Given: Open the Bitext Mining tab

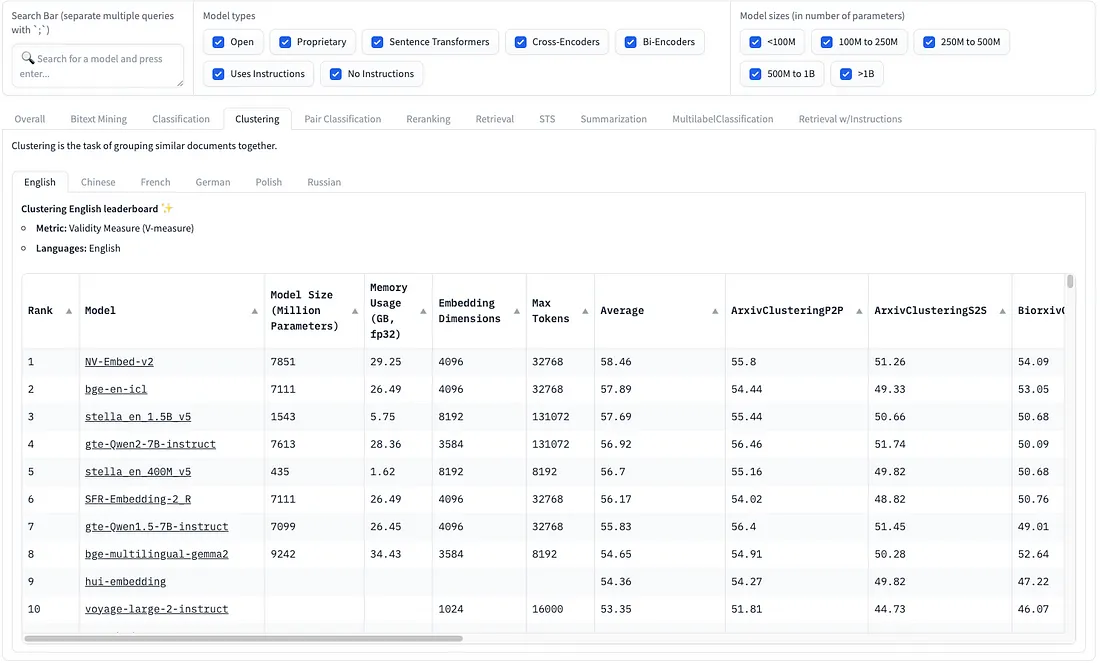Looking at the screenshot, I should pyautogui.click(x=98, y=119).
